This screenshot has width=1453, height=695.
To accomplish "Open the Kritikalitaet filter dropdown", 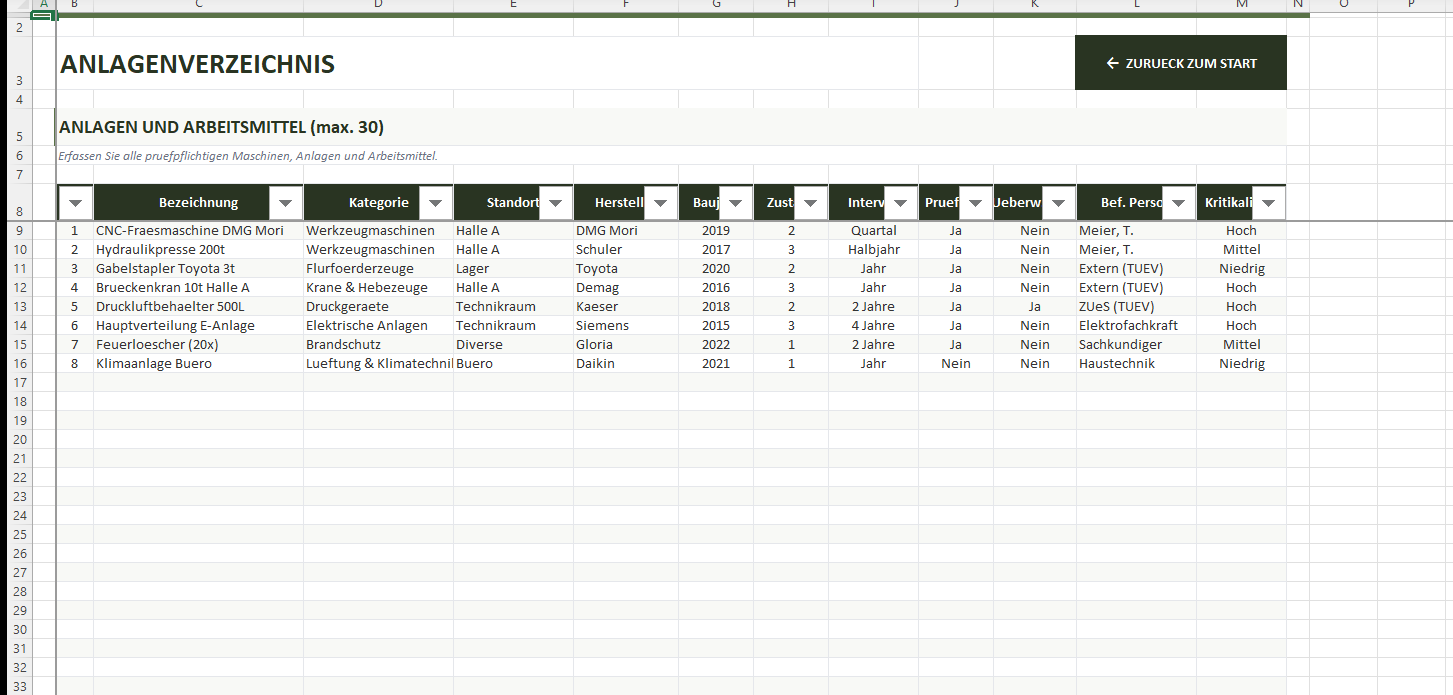I will pos(1268,203).
